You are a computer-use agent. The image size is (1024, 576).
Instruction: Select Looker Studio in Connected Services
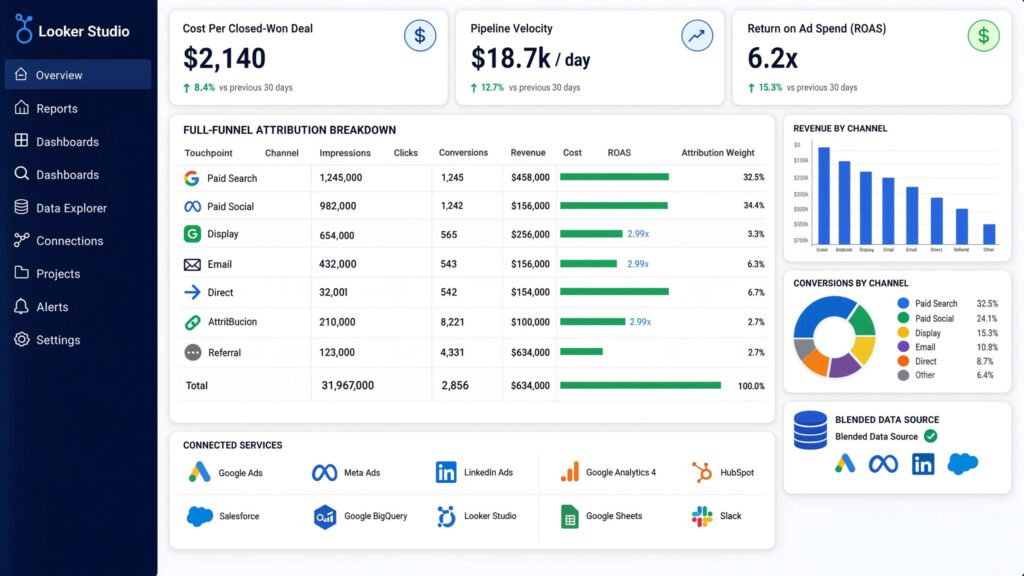[477, 516]
